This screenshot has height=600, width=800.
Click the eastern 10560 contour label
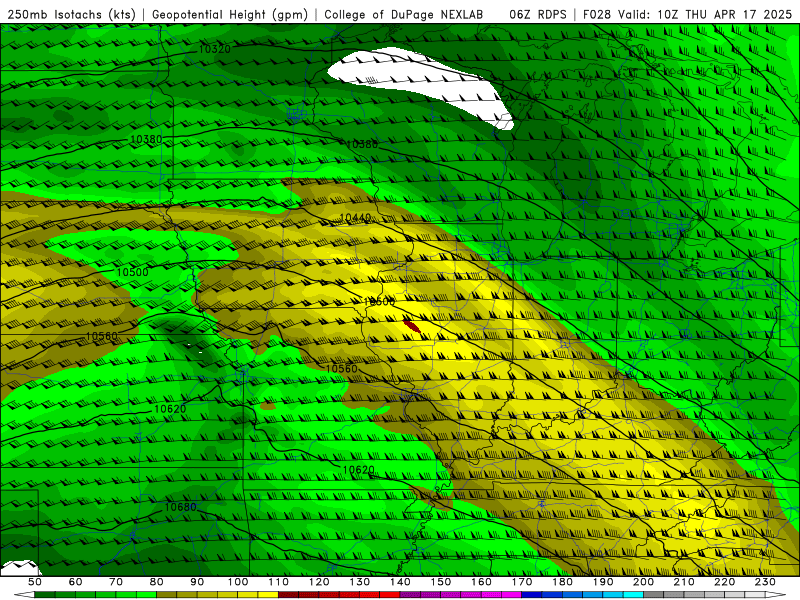coord(341,369)
